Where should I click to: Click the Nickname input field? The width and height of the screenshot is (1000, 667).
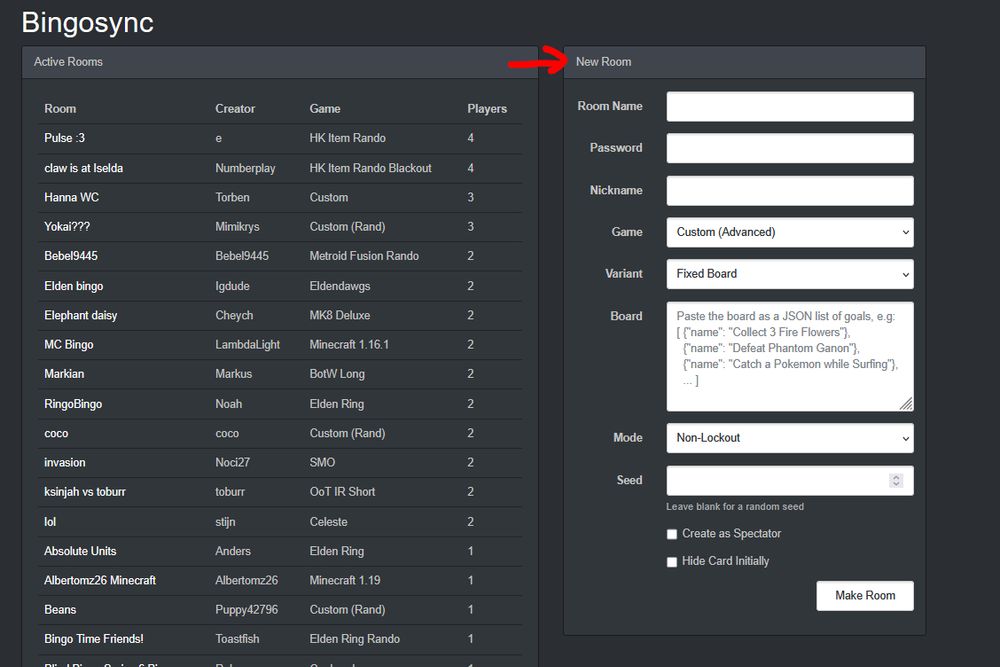tap(789, 190)
